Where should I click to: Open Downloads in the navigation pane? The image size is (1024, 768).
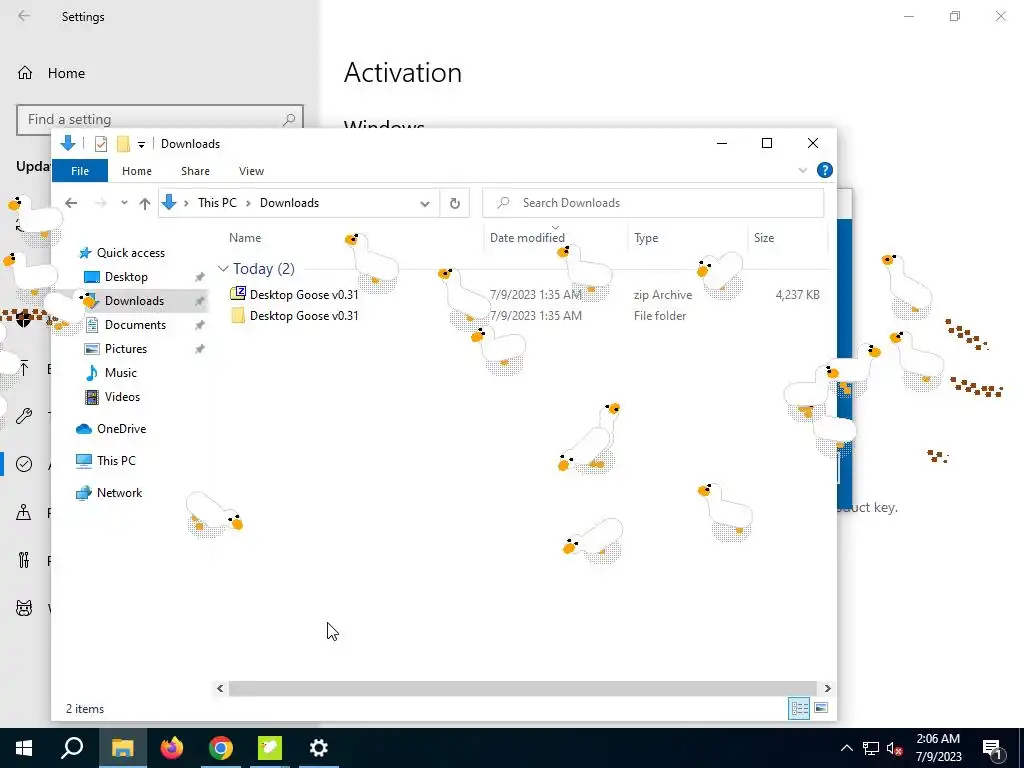pyautogui.click(x=135, y=301)
